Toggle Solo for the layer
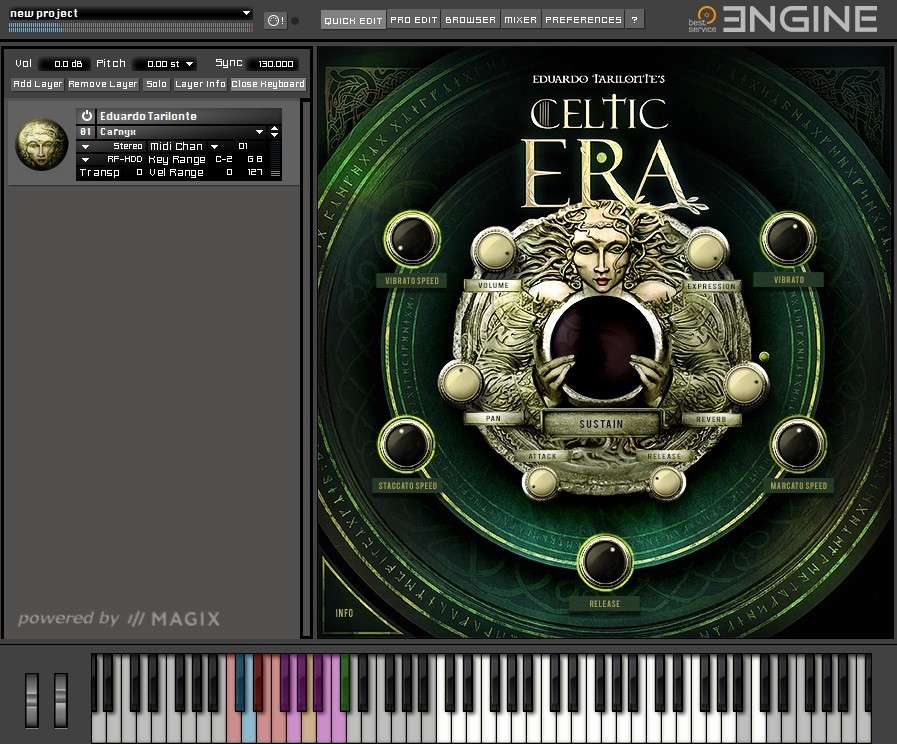Viewport: 897px width, 744px height. coord(156,84)
